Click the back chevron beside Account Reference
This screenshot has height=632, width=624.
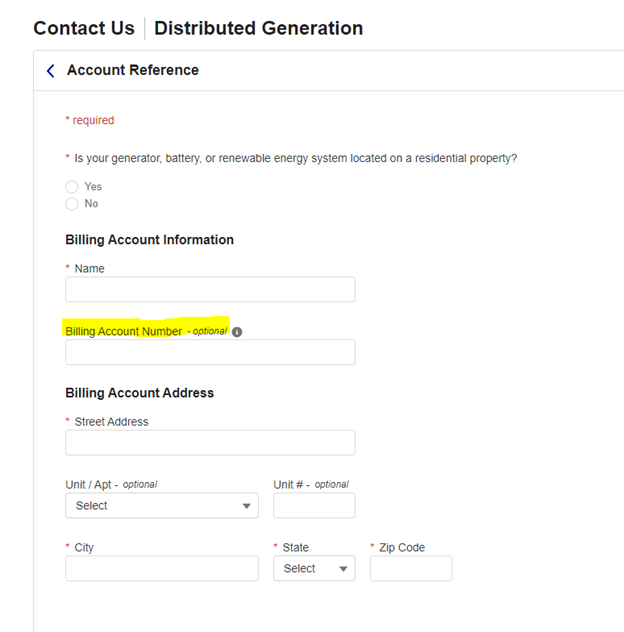click(51, 71)
